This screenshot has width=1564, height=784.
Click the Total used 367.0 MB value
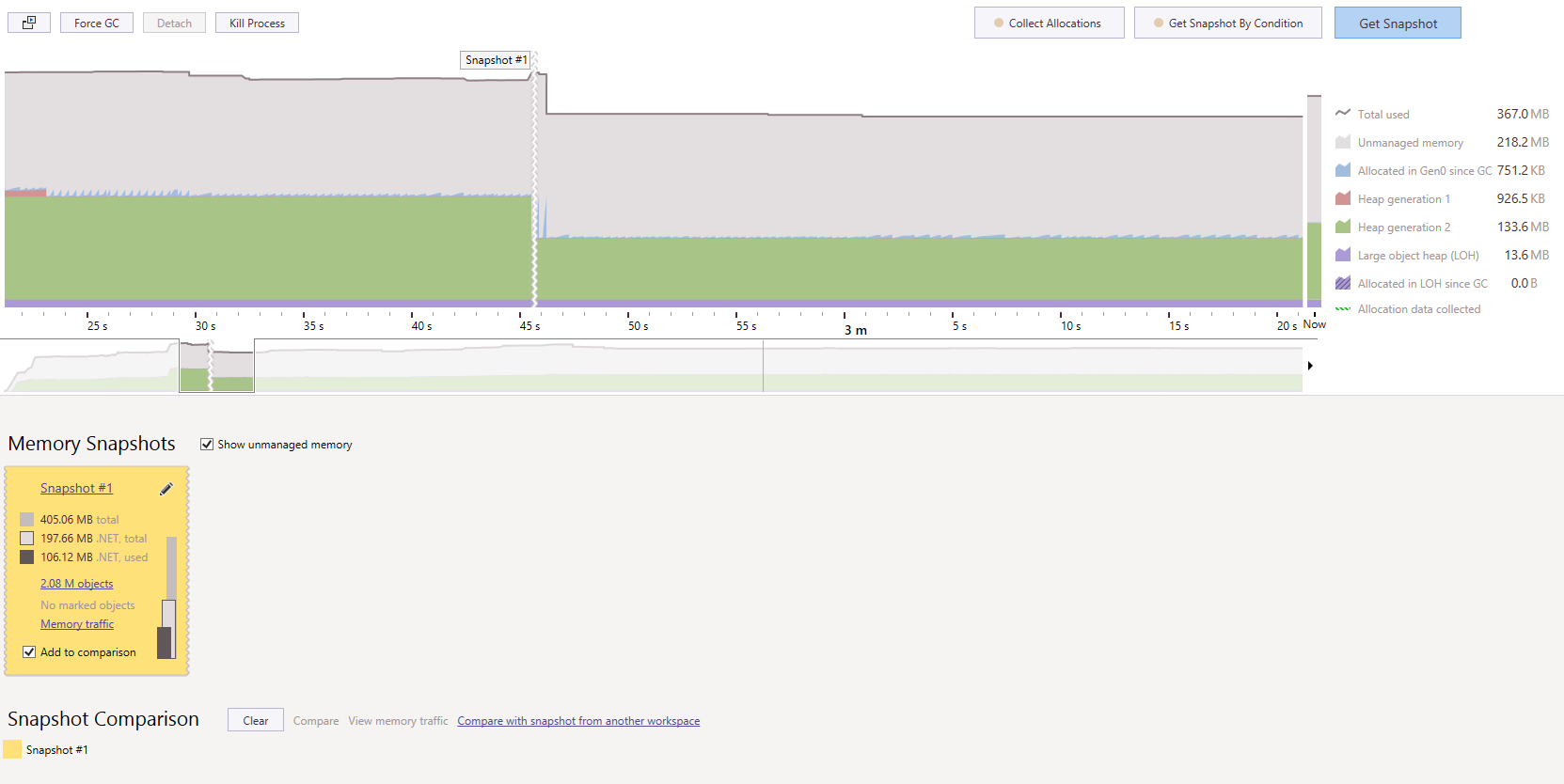[x=1523, y=114]
